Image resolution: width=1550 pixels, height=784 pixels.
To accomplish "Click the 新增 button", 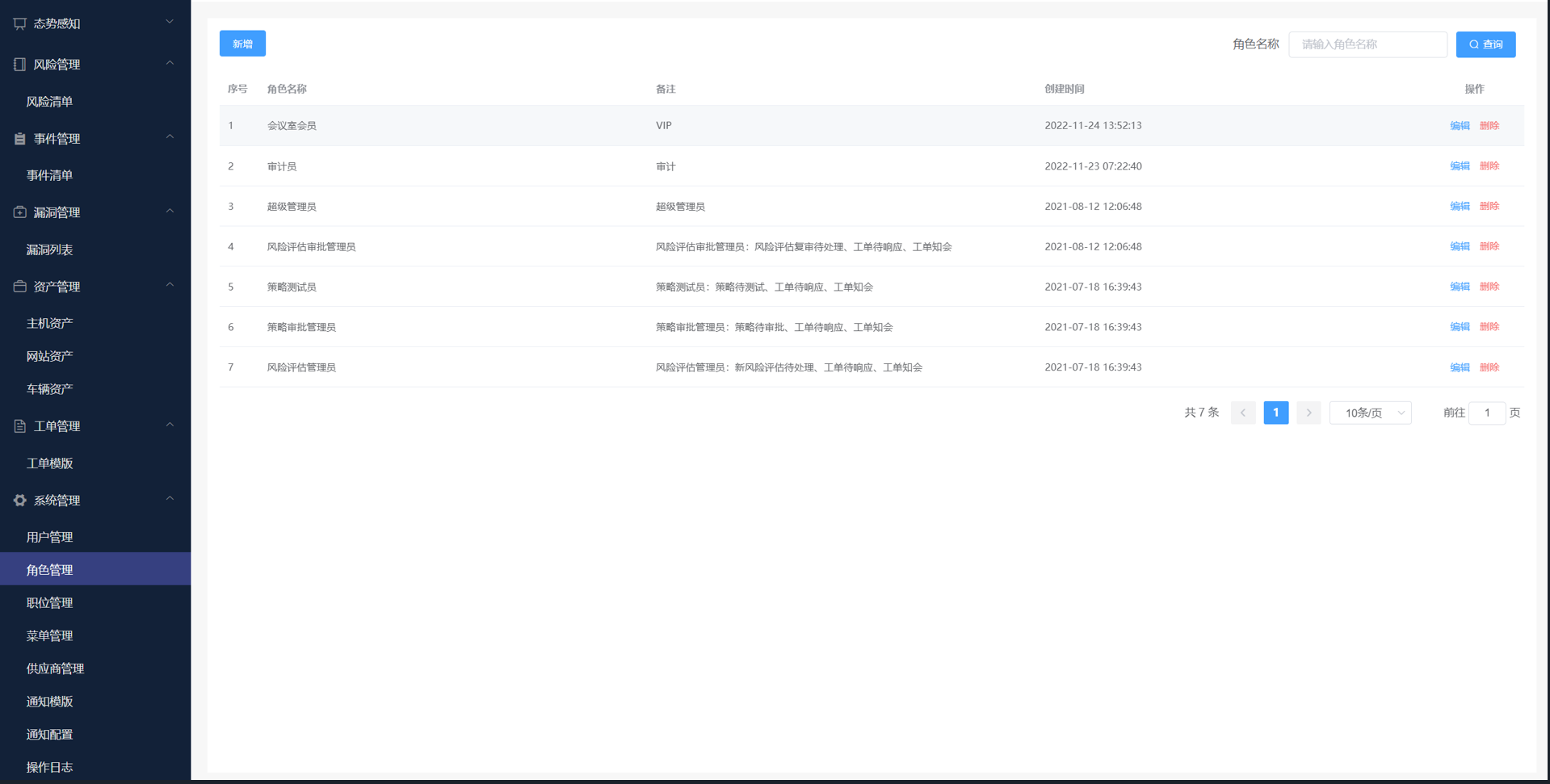I will coord(242,44).
